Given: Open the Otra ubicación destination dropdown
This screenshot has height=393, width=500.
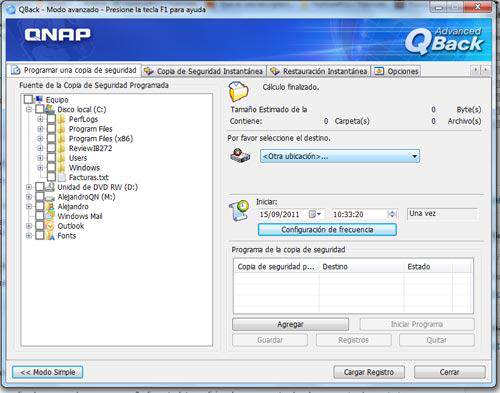Looking at the screenshot, I should [x=340, y=156].
